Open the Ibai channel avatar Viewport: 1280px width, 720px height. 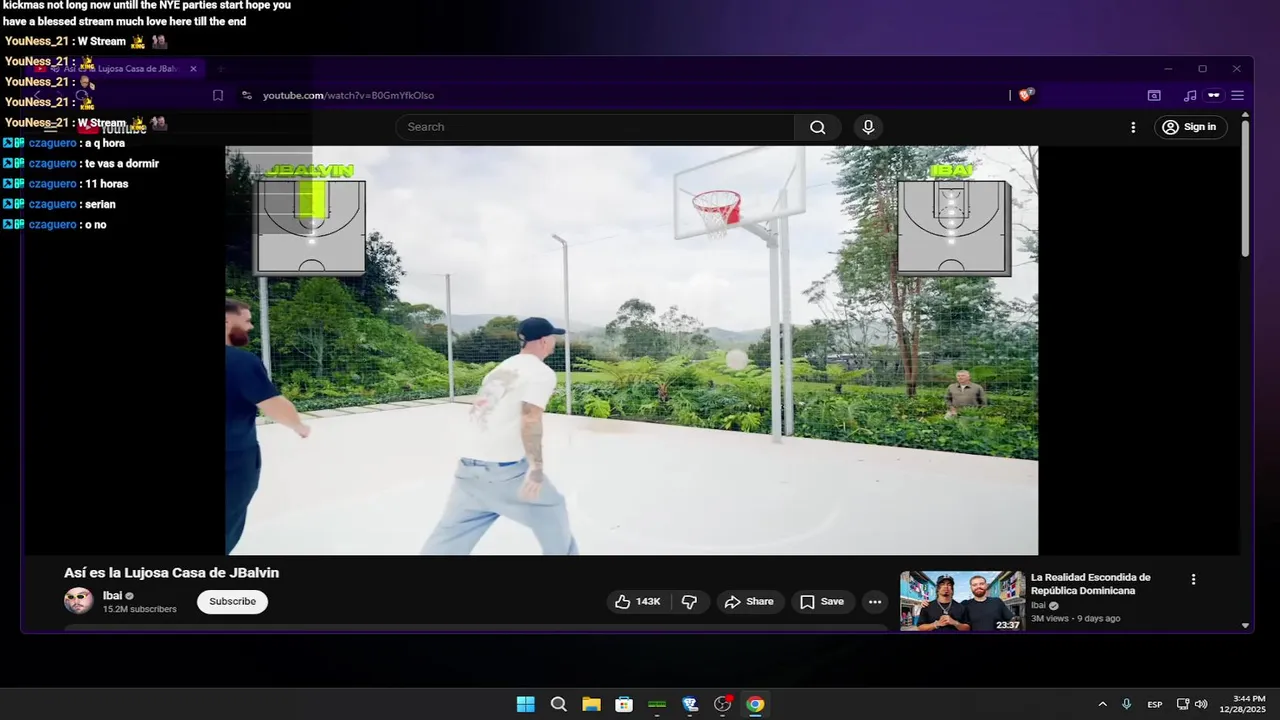pos(78,600)
